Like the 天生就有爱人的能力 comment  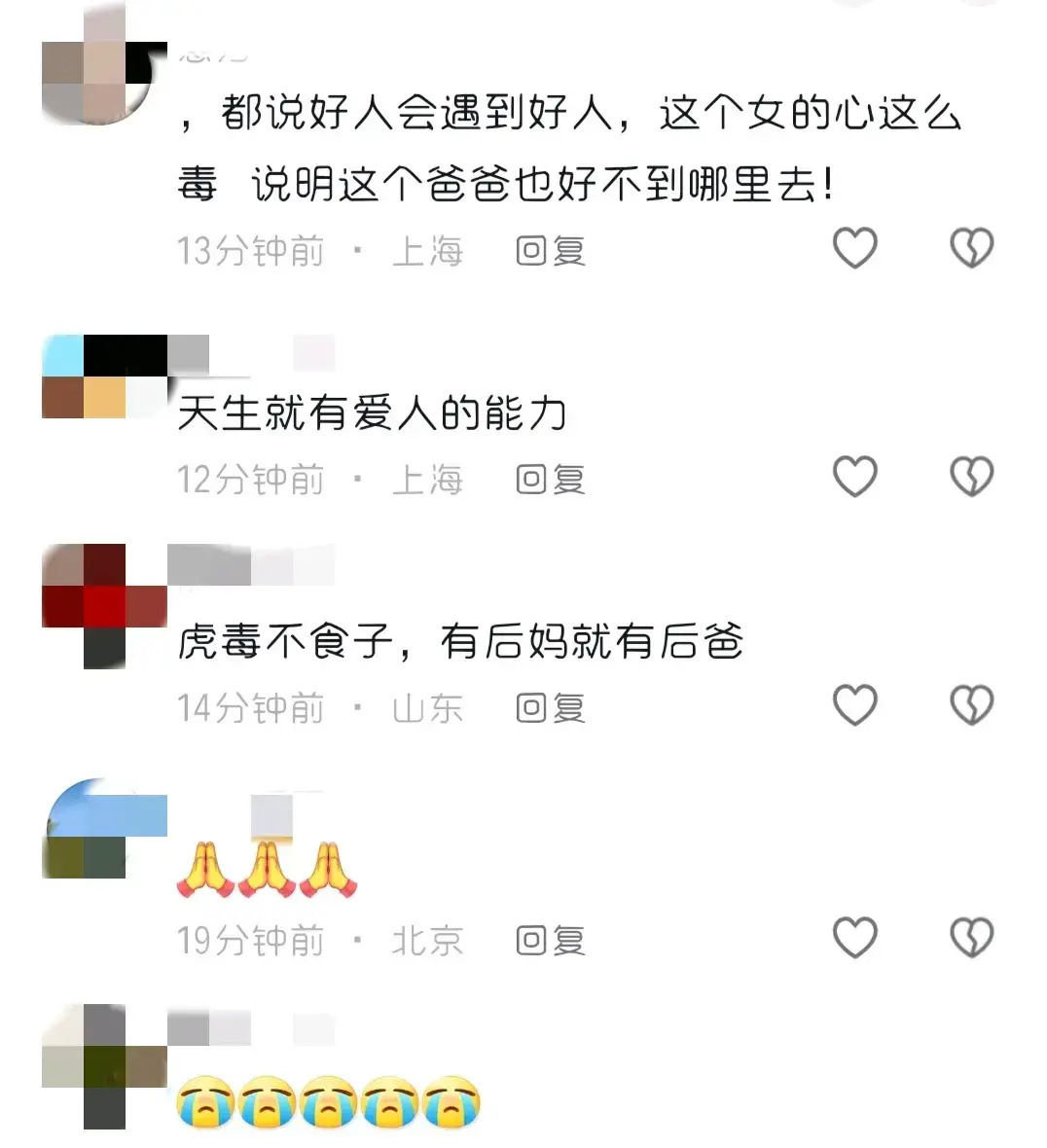click(x=854, y=477)
